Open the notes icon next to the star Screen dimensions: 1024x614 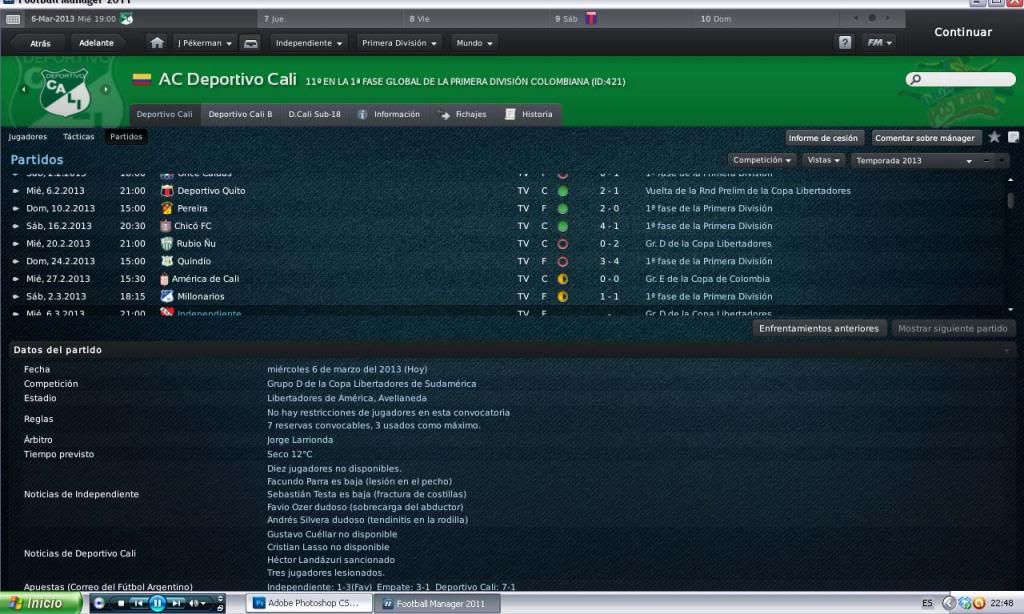point(1014,137)
